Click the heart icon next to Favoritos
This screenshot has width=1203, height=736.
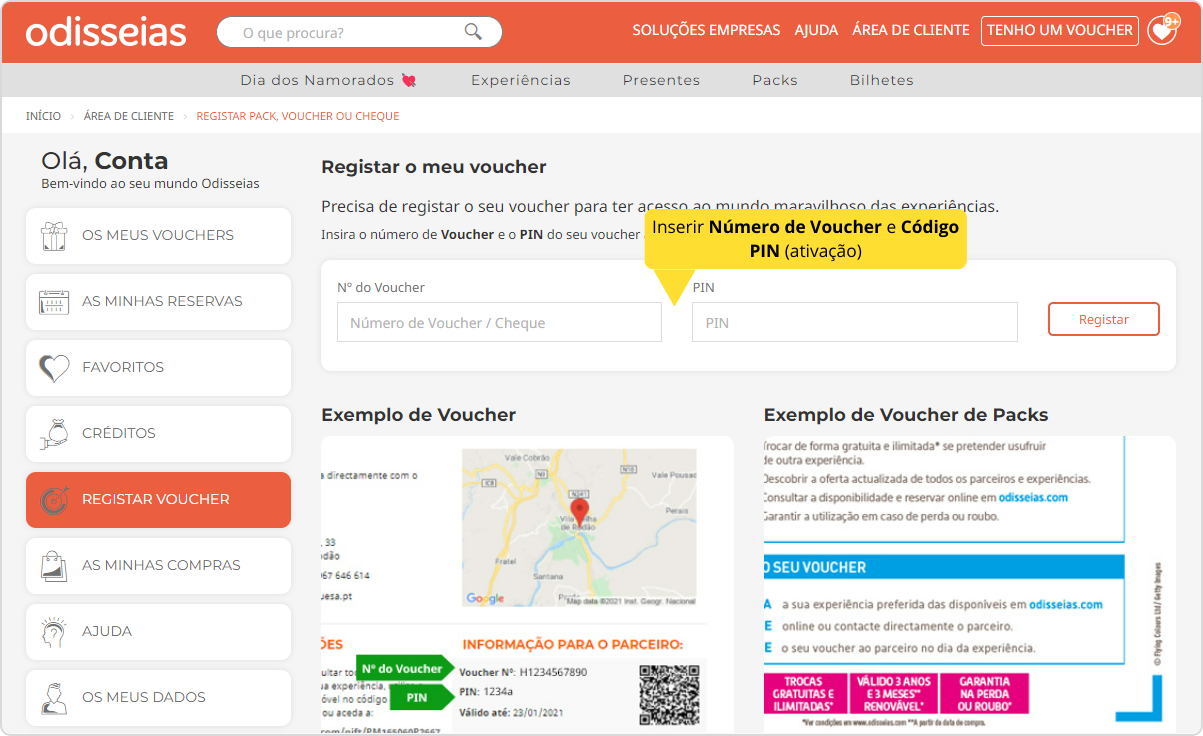pyautogui.click(x=53, y=367)
